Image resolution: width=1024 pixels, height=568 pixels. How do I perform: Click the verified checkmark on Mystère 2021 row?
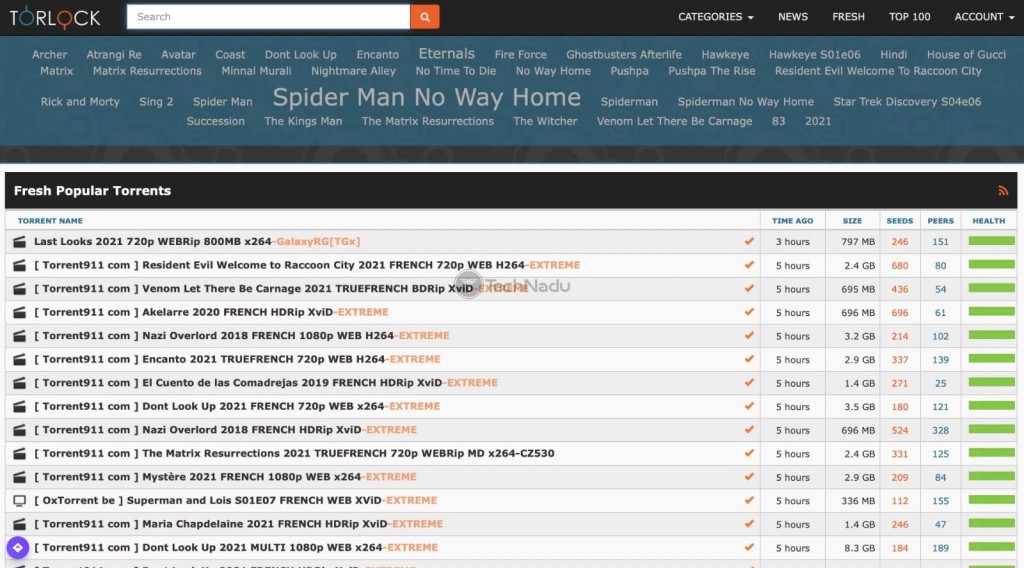pyautogui.click(x=749, y=477)
